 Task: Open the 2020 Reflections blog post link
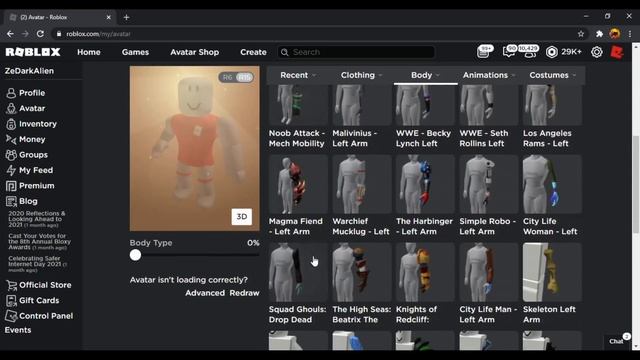37,219
